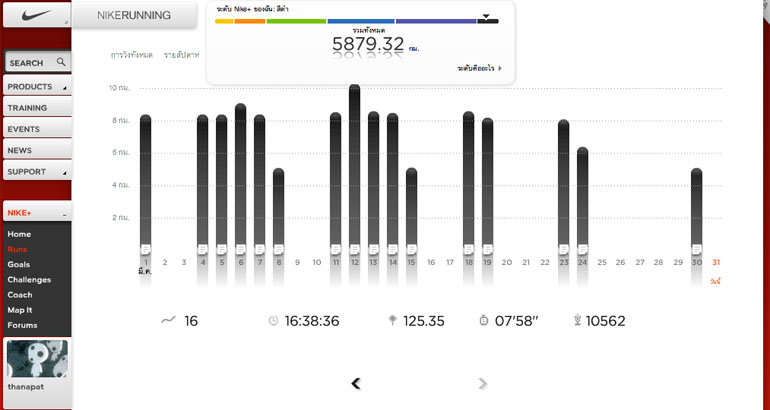Expand the PRODUCTS menu
The image size is (770, 410).
coord(36,87)
